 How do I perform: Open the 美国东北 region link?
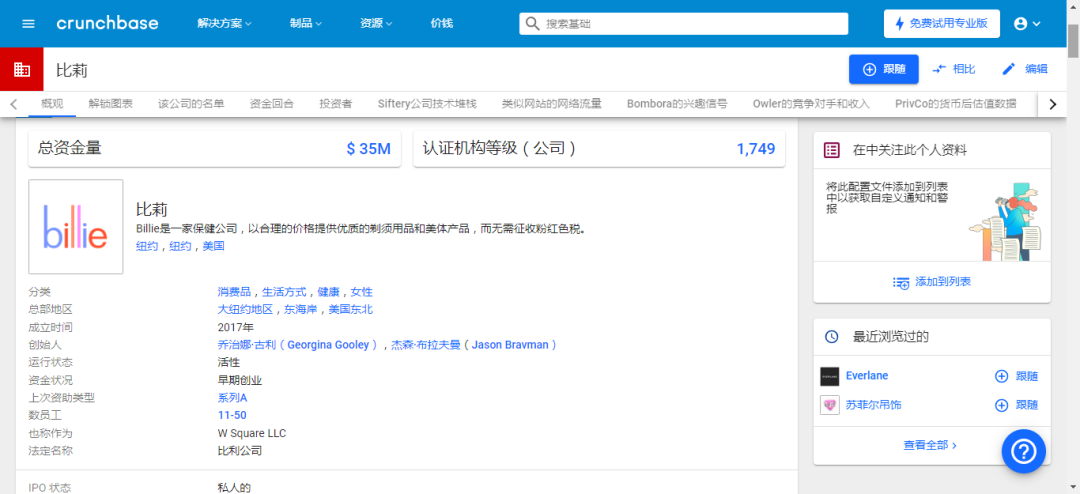[350, 309]
